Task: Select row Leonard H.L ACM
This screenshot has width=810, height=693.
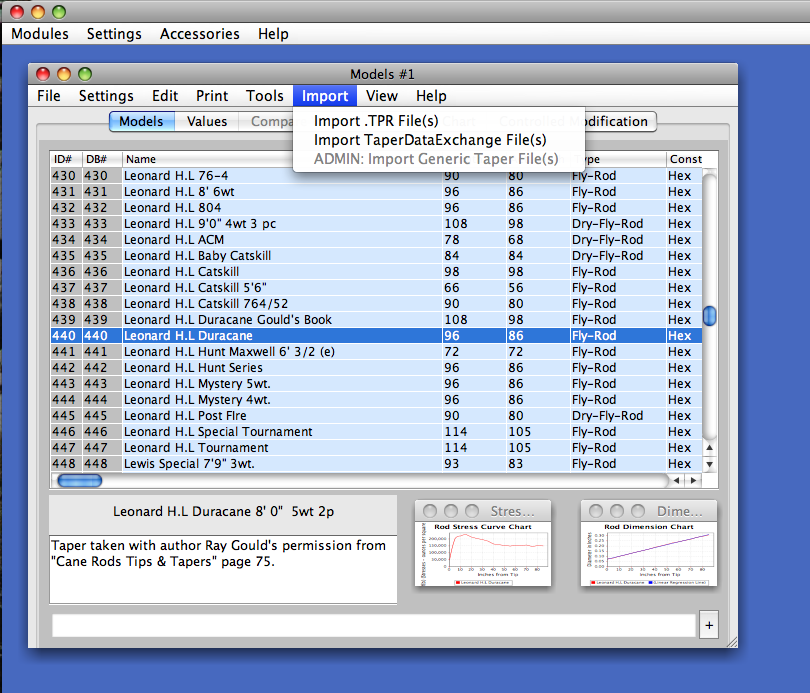Action: pyautogui.click(x=376, y=240)
